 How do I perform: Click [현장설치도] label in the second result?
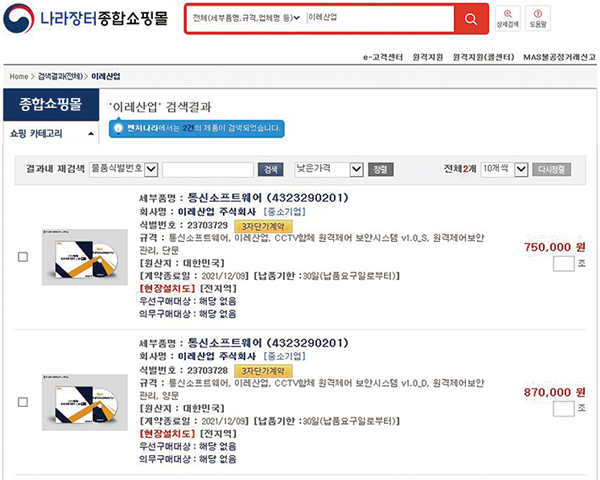point(168,434)
